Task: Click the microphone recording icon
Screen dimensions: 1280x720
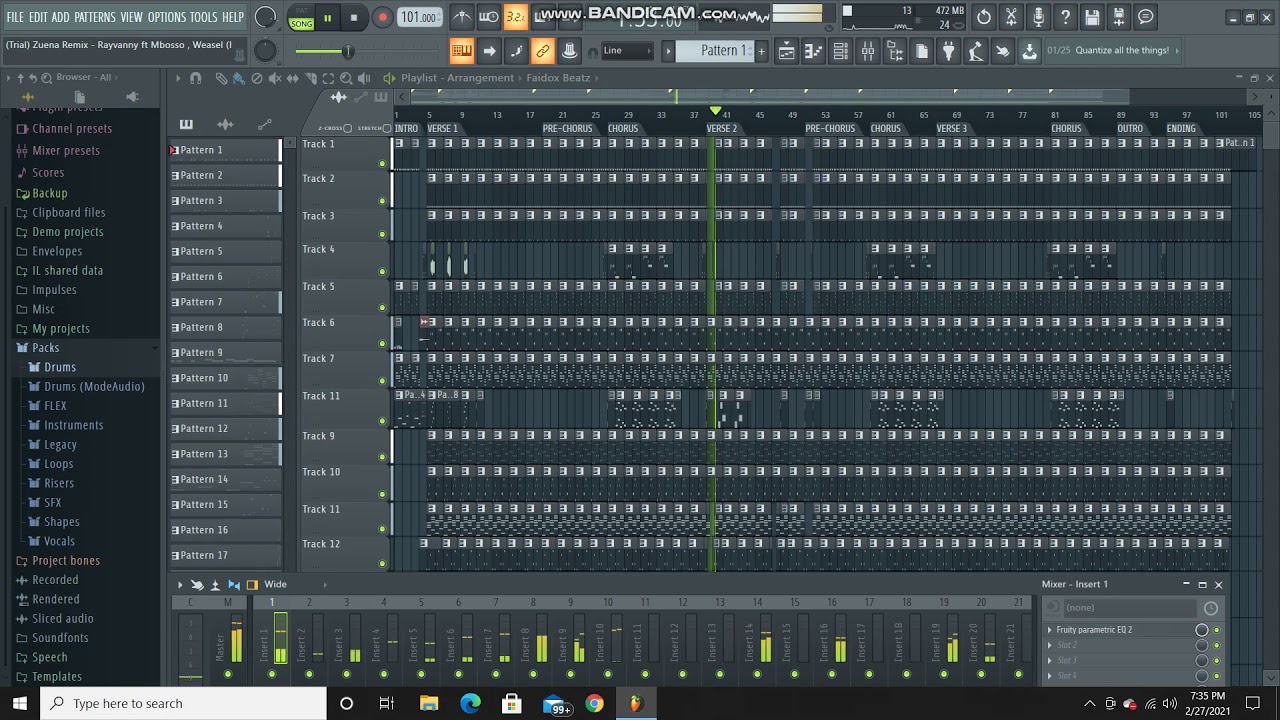Action: coord(1038,17)
